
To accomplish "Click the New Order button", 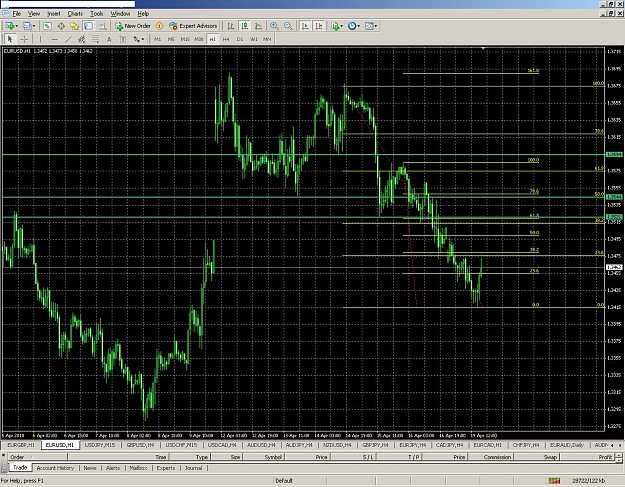I will 133,26.
